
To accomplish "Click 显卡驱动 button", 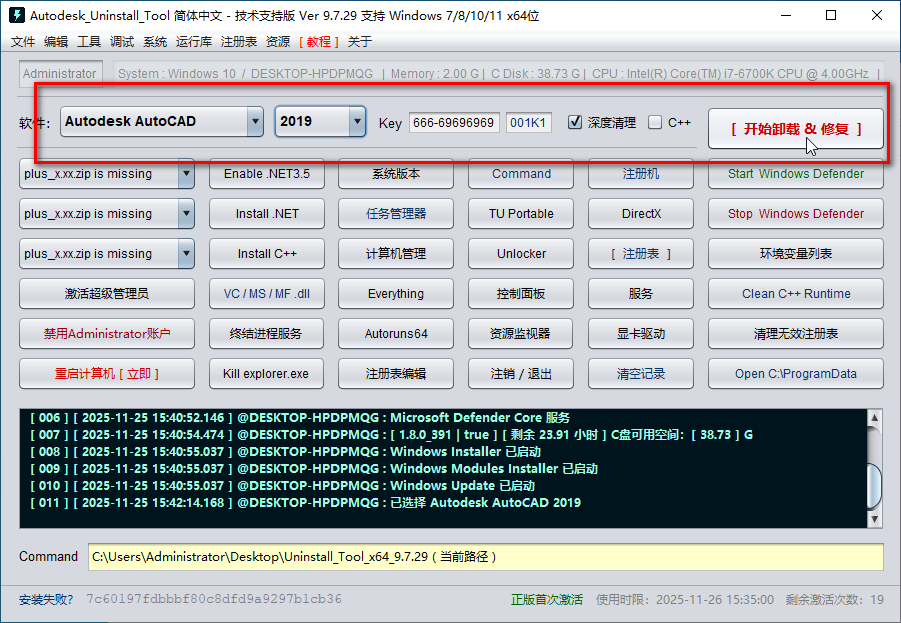I will point(641,333).
